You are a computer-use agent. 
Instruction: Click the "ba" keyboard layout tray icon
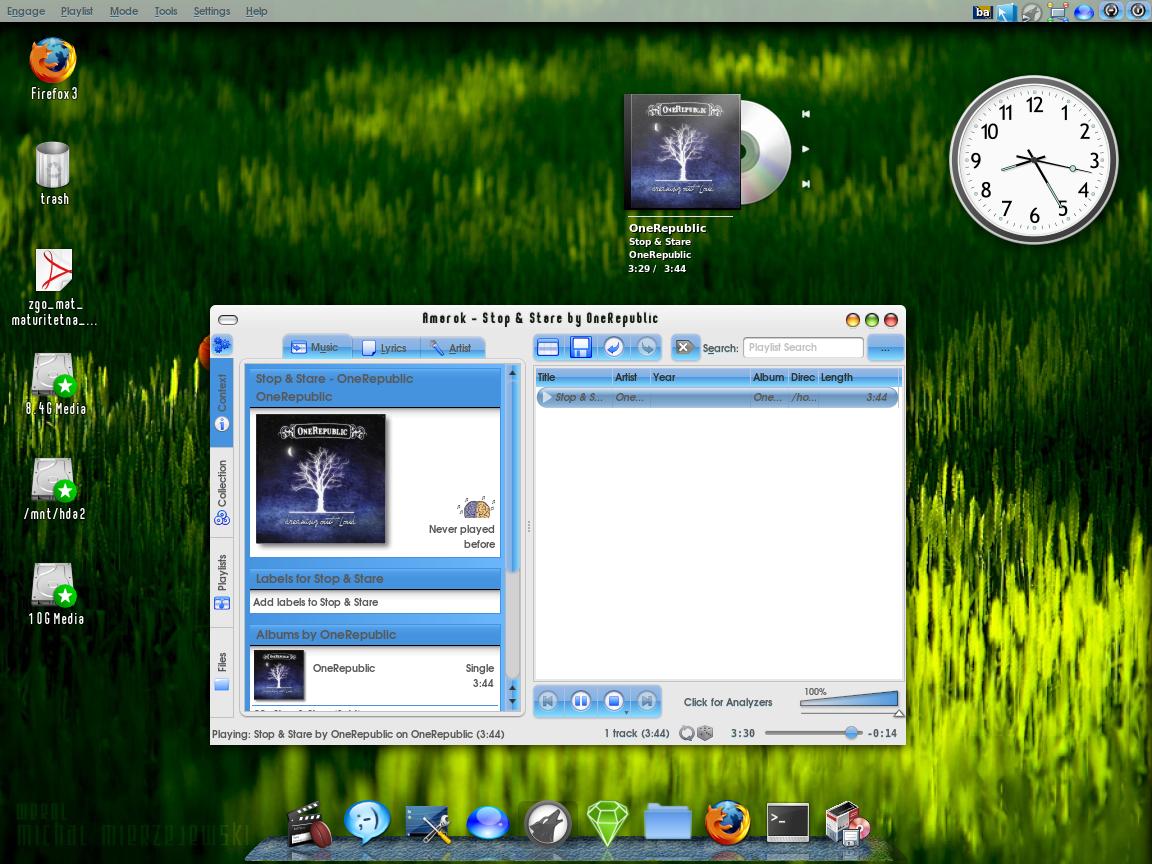982,12
